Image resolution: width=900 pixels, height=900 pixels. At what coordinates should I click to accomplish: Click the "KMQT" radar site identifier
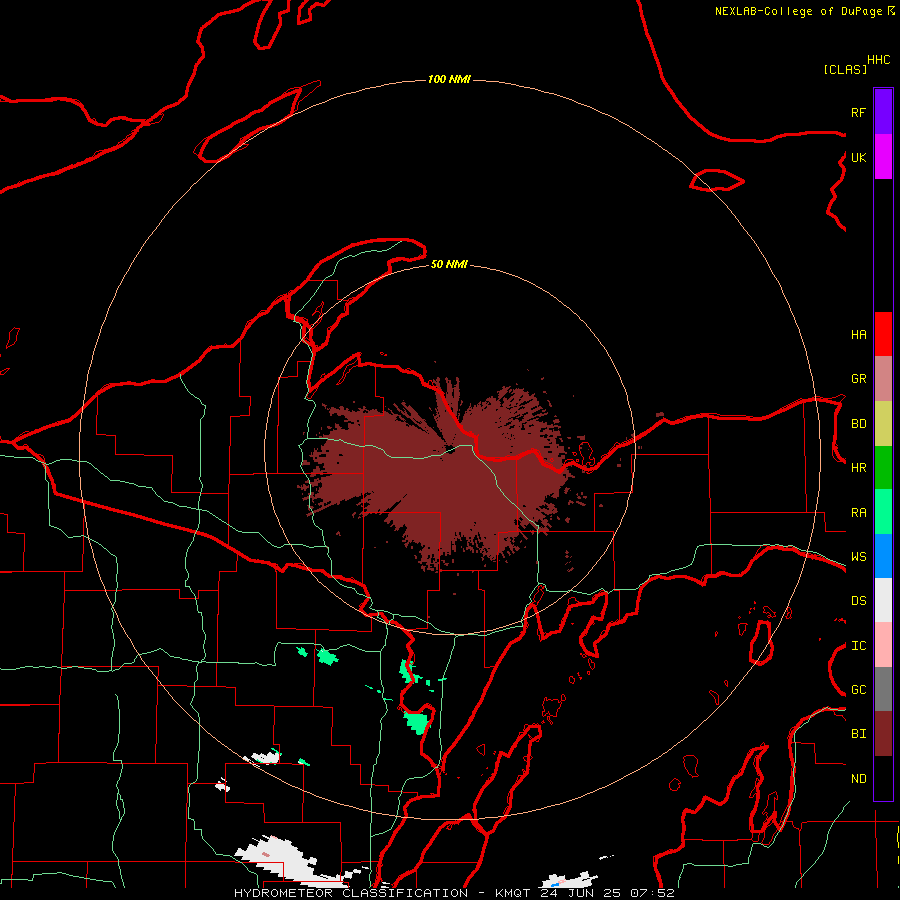[x=513, y=893]
